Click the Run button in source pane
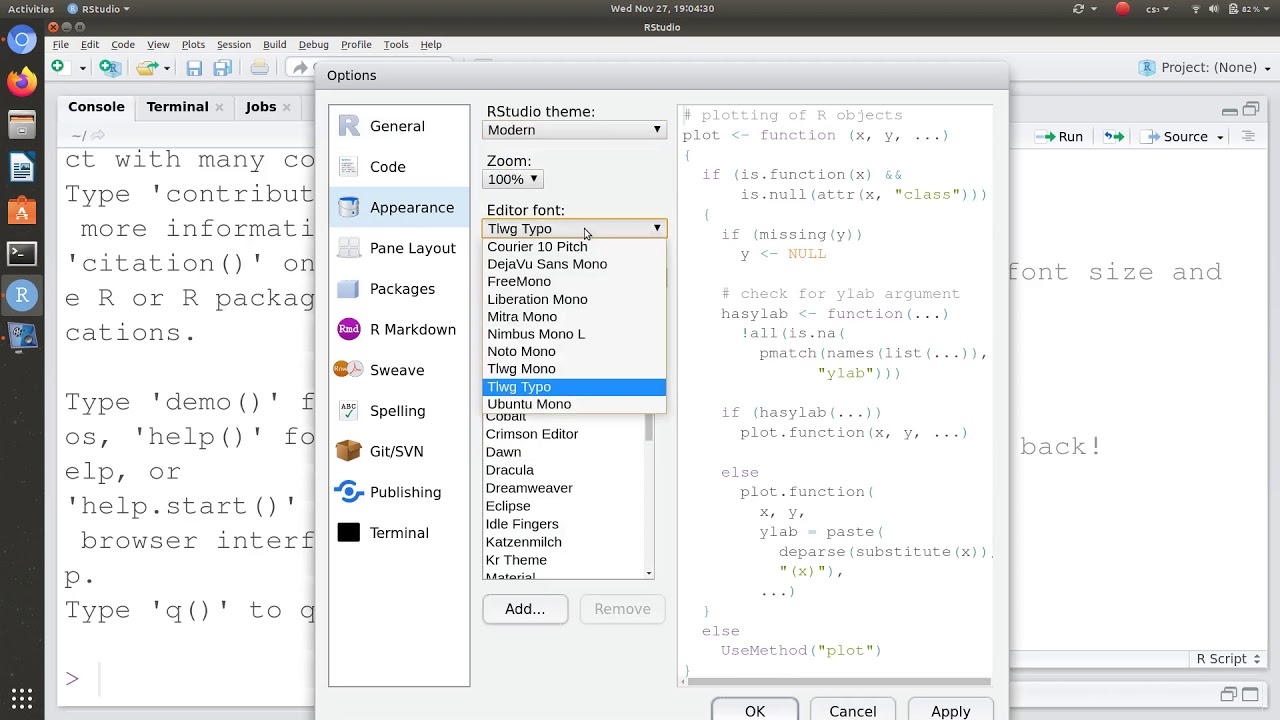This screenshot has height=720, width=1280. [x=1059, y=136]
